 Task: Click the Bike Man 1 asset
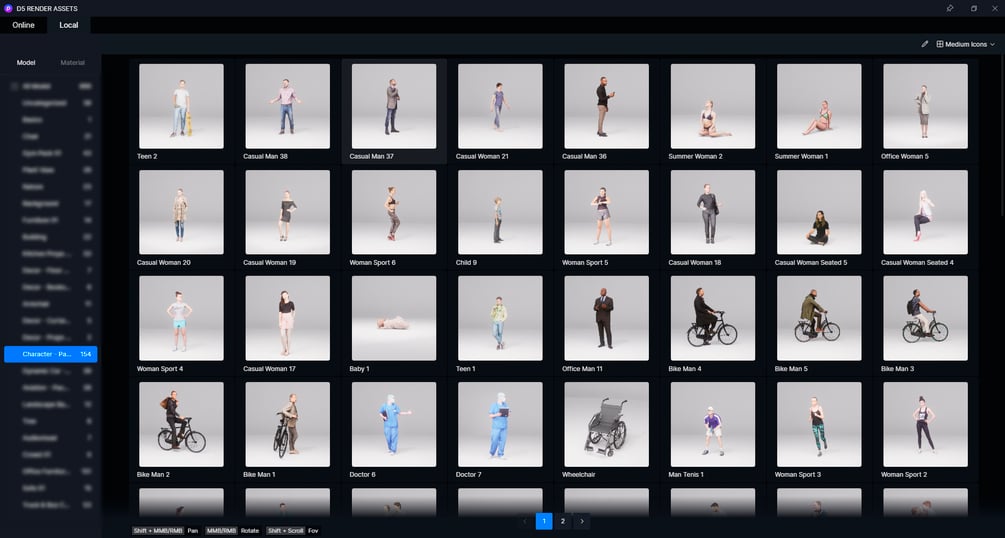tap(288, 425)
